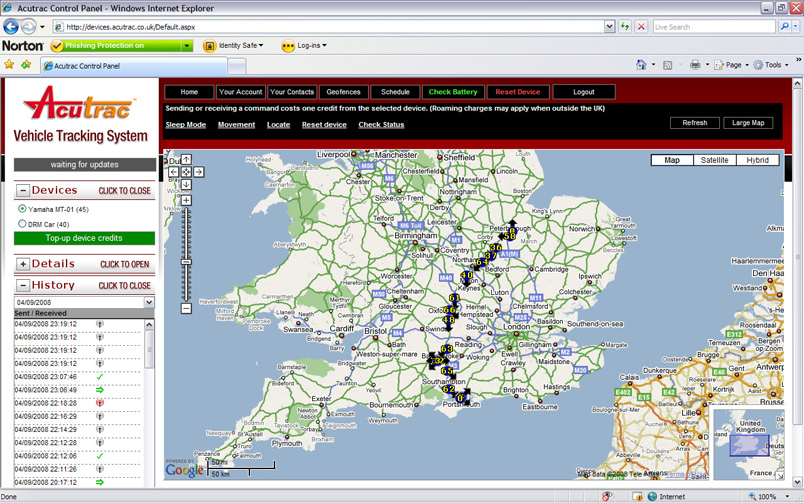The height and width of the screenshot is (503, 804).
Task: Switch map view to Satellite
Action: tap(713, 160)
